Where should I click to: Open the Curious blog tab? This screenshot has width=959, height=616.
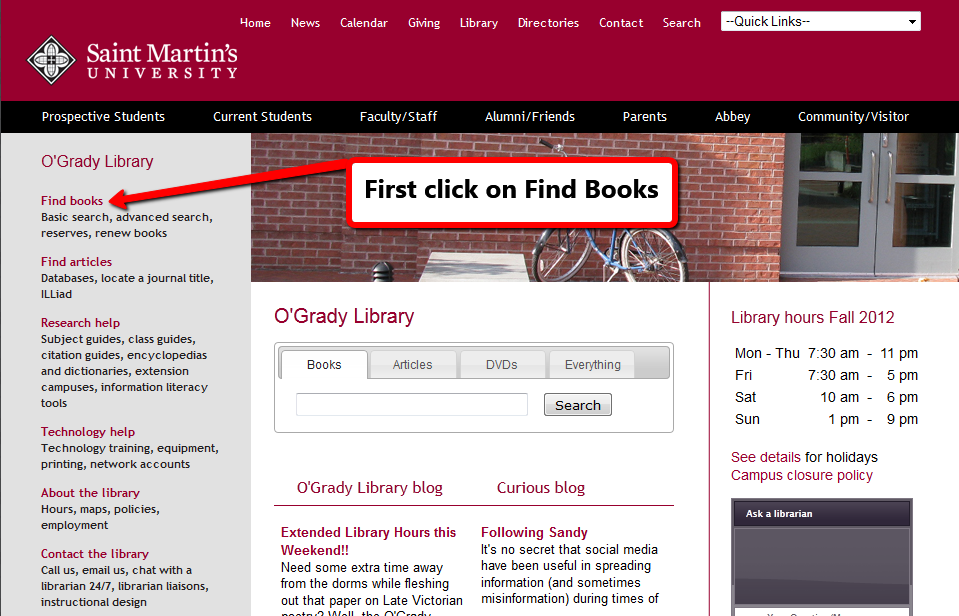pyautogui.click(x=540, y=488)
